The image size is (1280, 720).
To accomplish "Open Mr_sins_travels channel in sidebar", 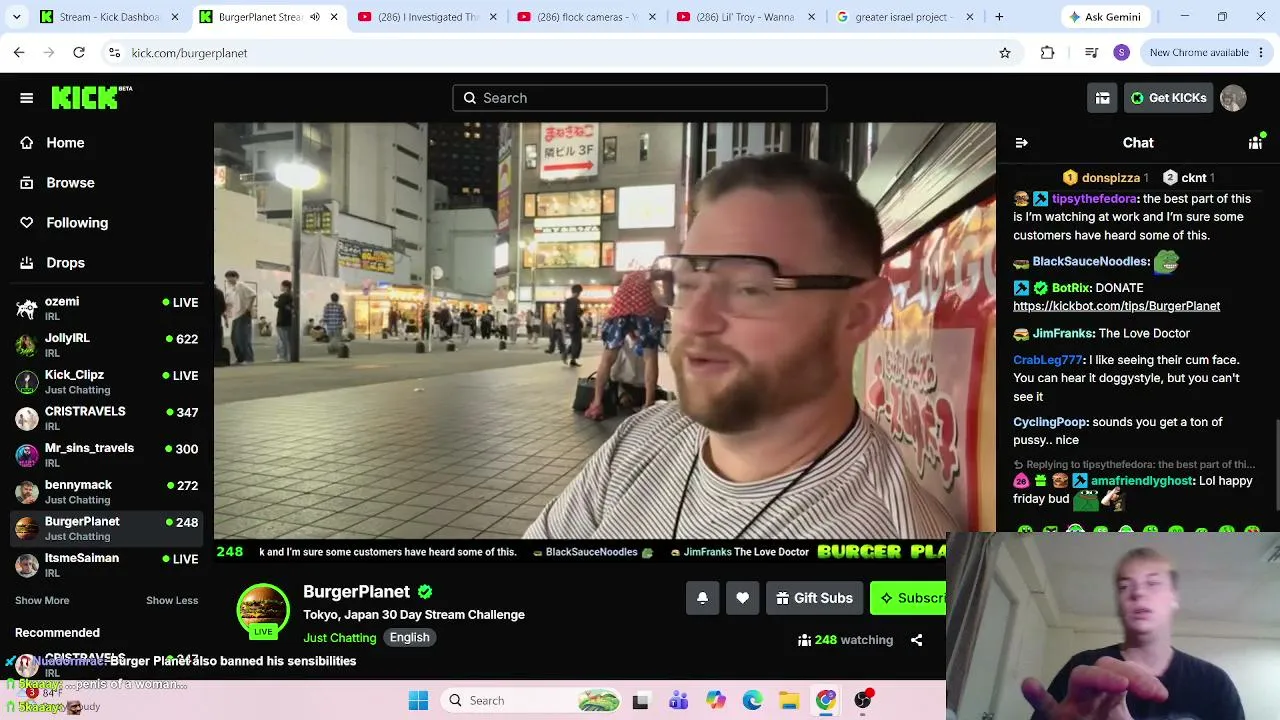I will point(107,455).
